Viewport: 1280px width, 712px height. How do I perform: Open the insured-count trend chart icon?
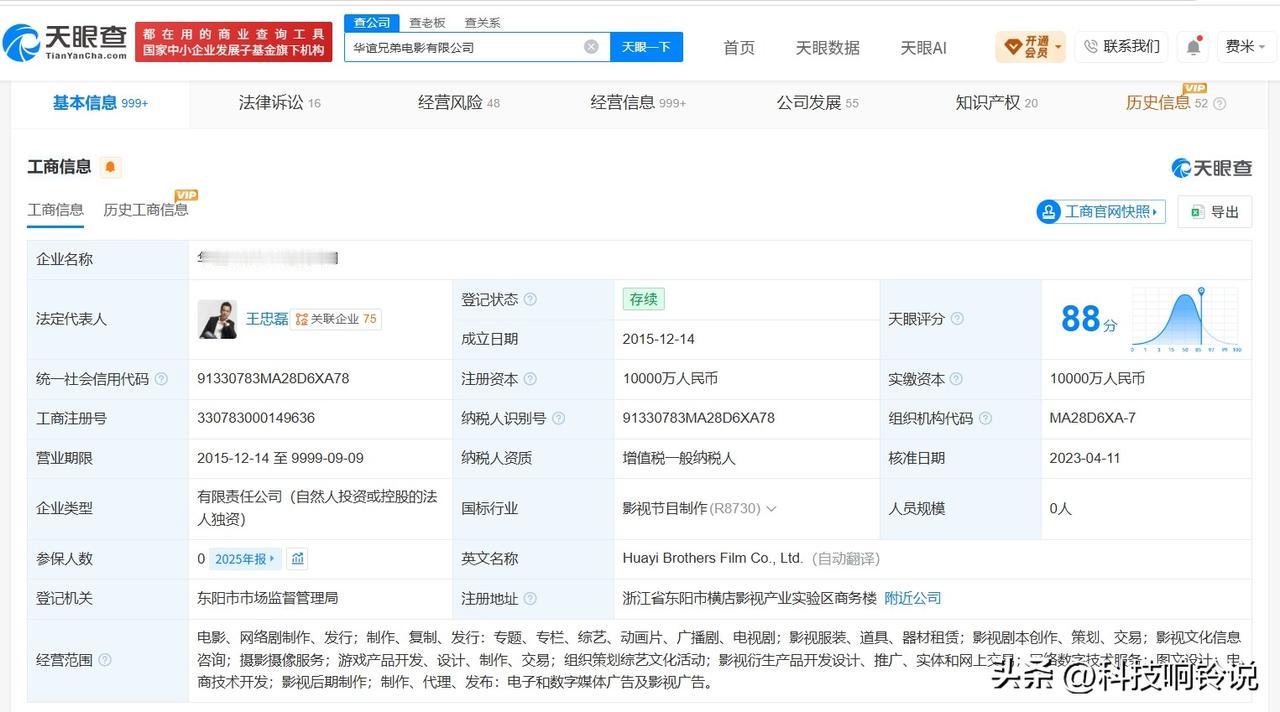[298, 558]
